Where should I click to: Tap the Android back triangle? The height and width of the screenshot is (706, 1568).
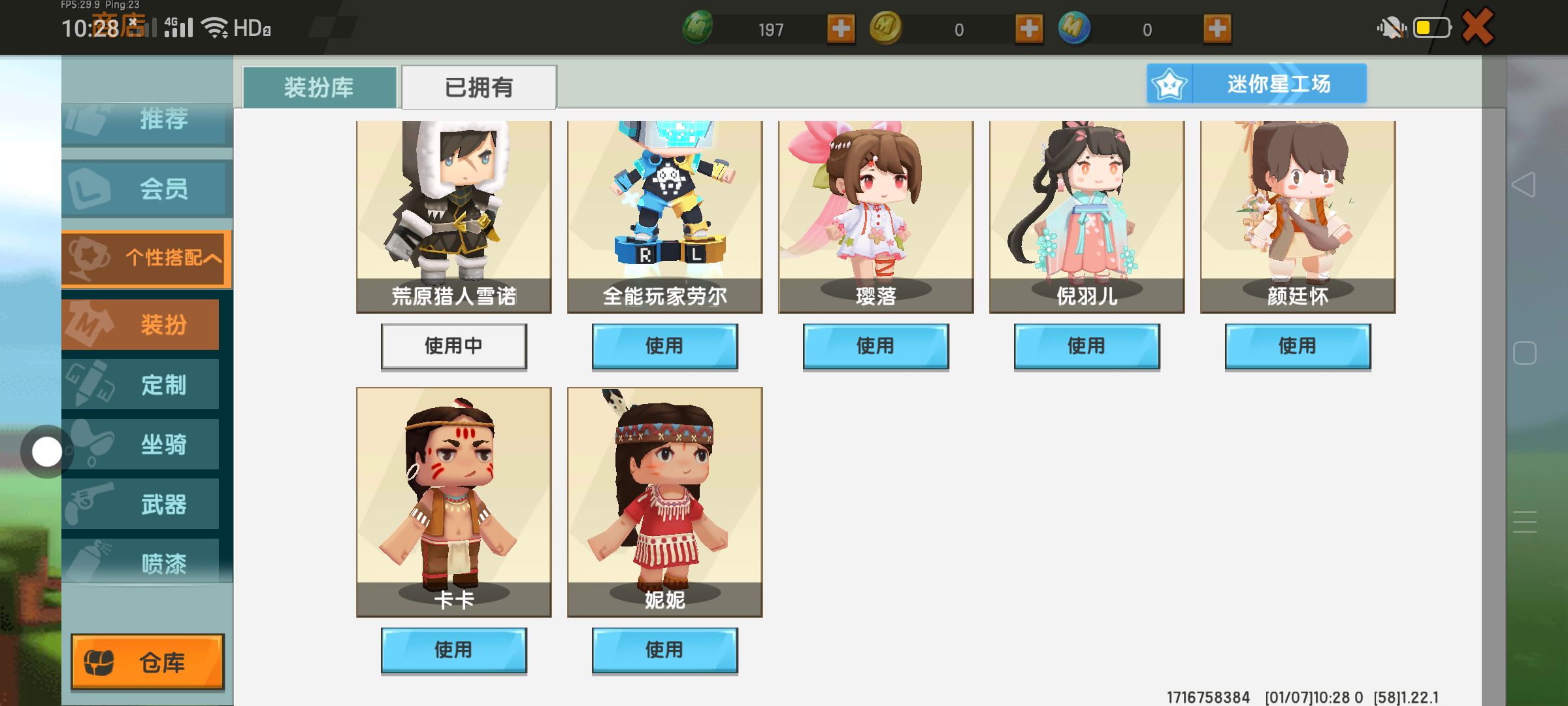pyautogui.click(x=1524, y=184)
